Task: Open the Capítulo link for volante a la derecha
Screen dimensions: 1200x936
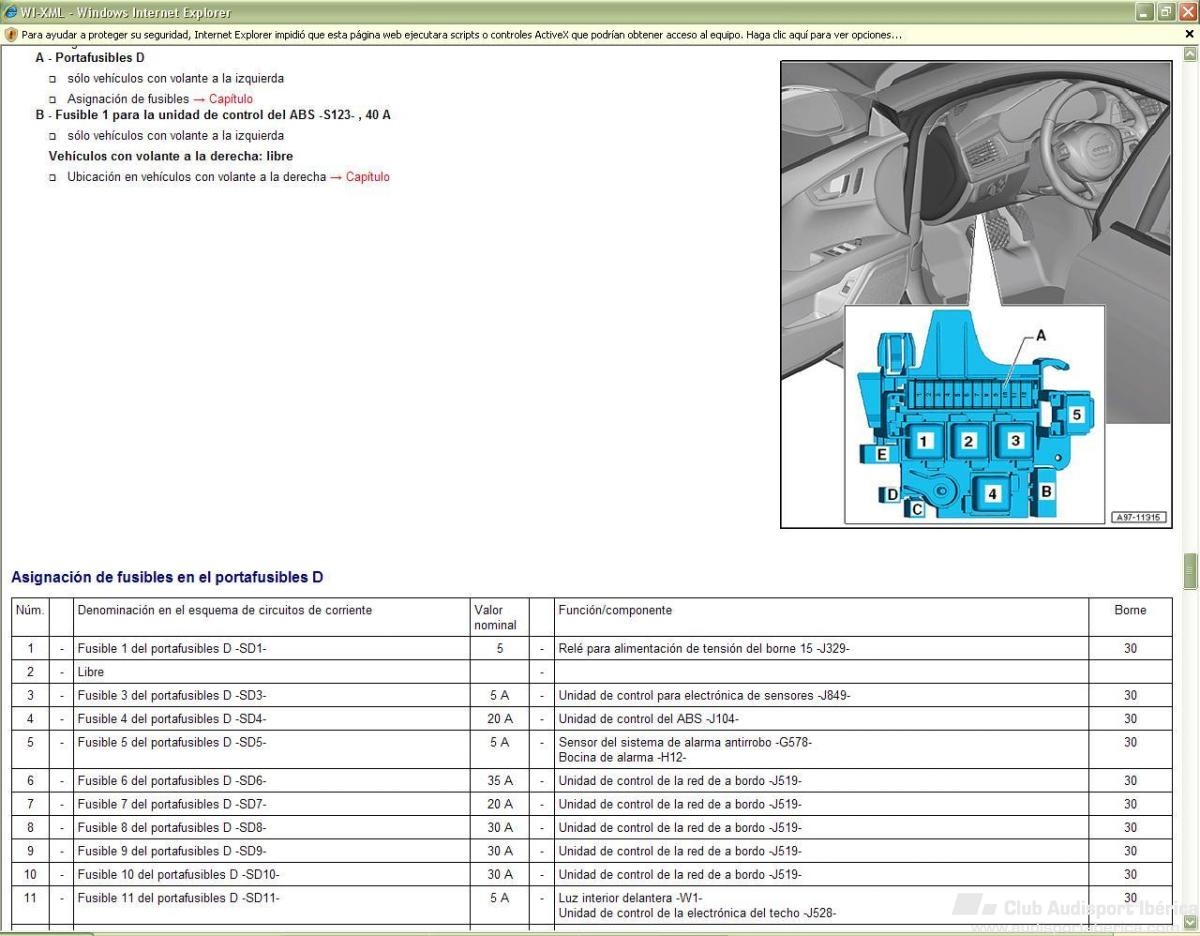Action: pos(360,177)
